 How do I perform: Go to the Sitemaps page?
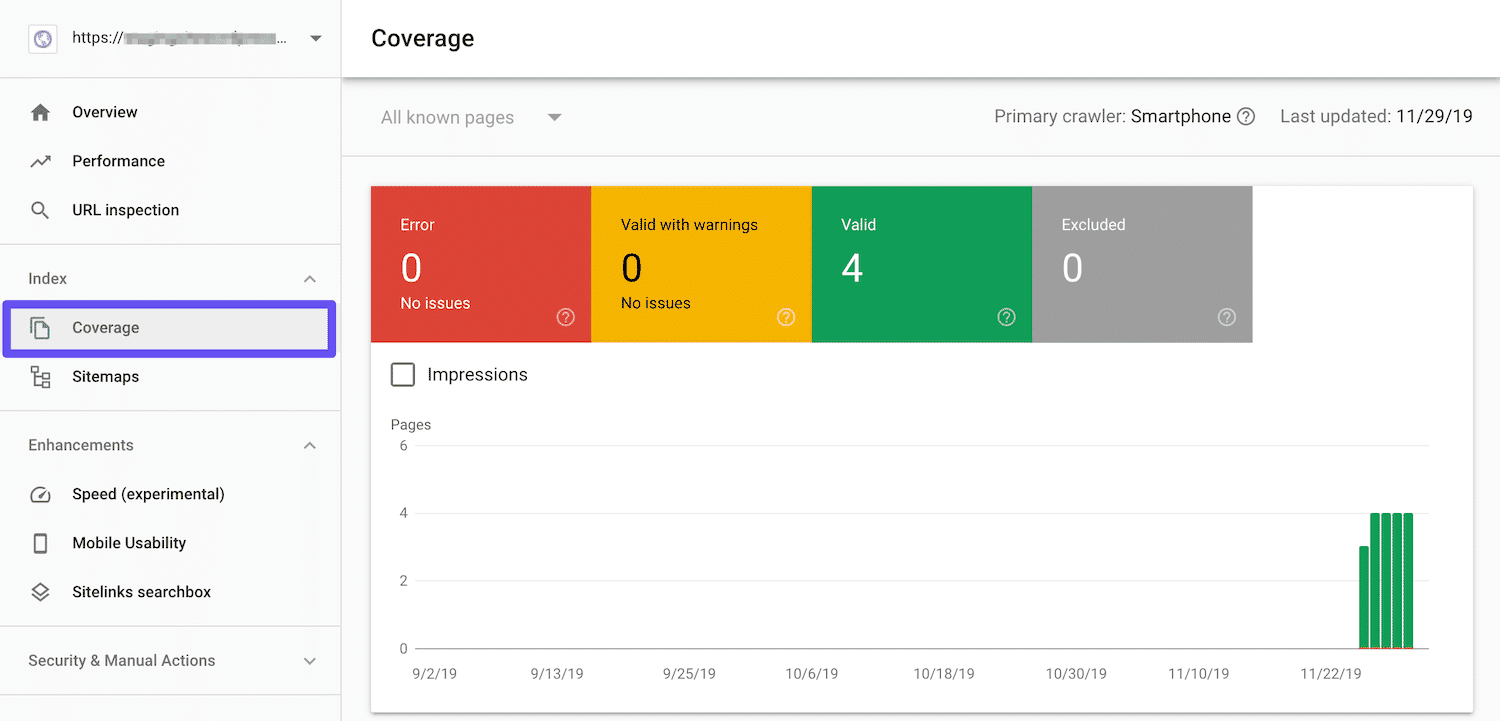tap(105, 377)
